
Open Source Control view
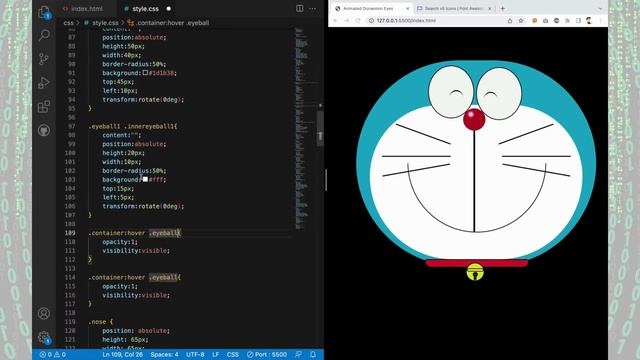[x=44, y=59]
